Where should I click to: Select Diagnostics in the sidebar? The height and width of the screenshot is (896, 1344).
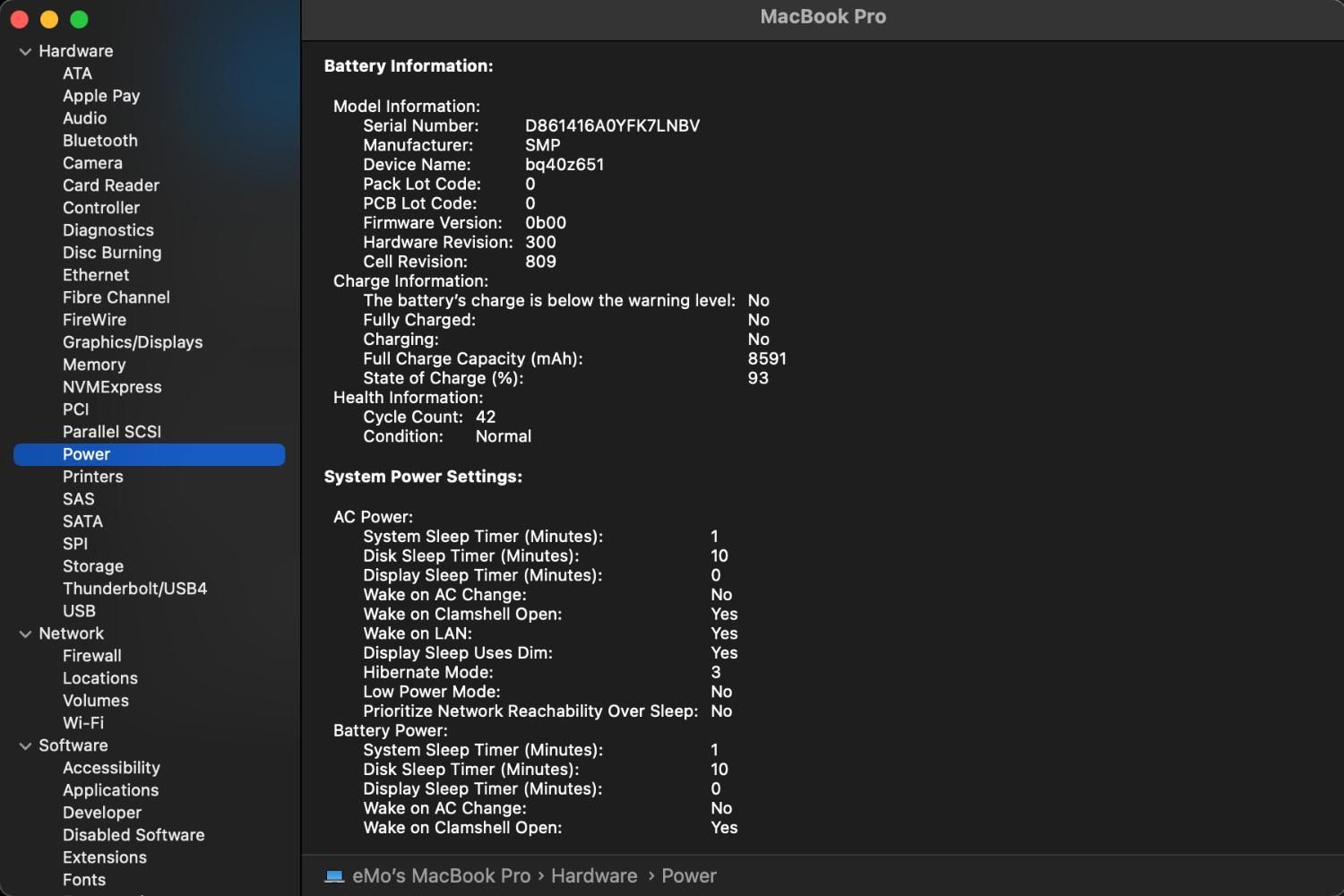108,230
